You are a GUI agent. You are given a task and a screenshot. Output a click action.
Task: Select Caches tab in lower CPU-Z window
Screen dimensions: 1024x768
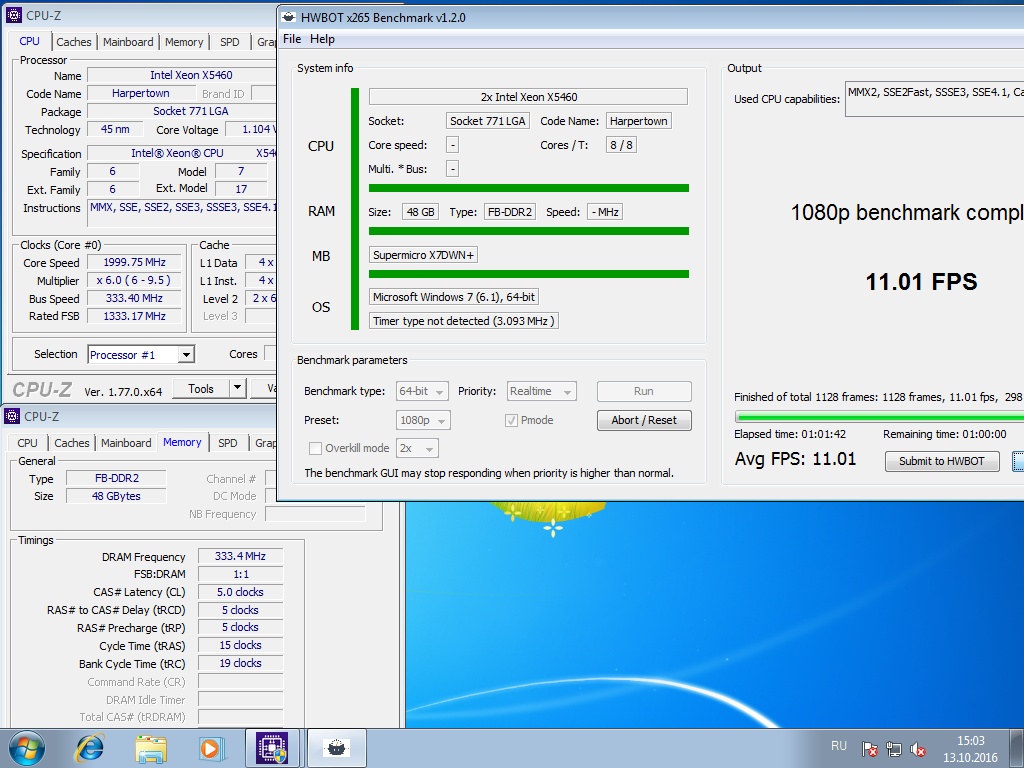(72, 443)
